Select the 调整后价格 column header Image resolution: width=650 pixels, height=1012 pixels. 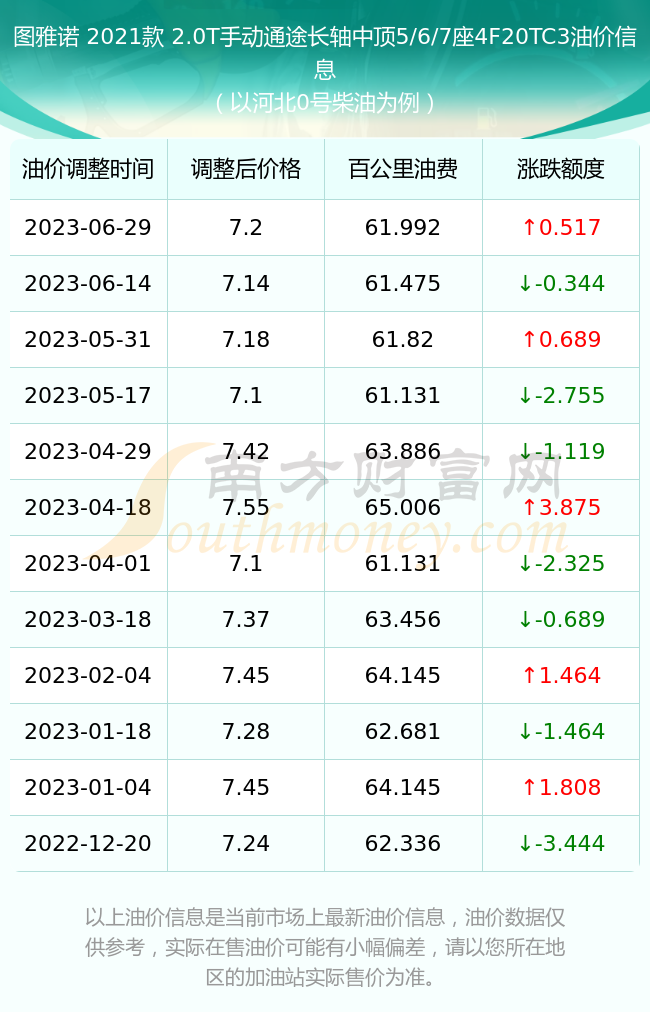click(246, 169)
